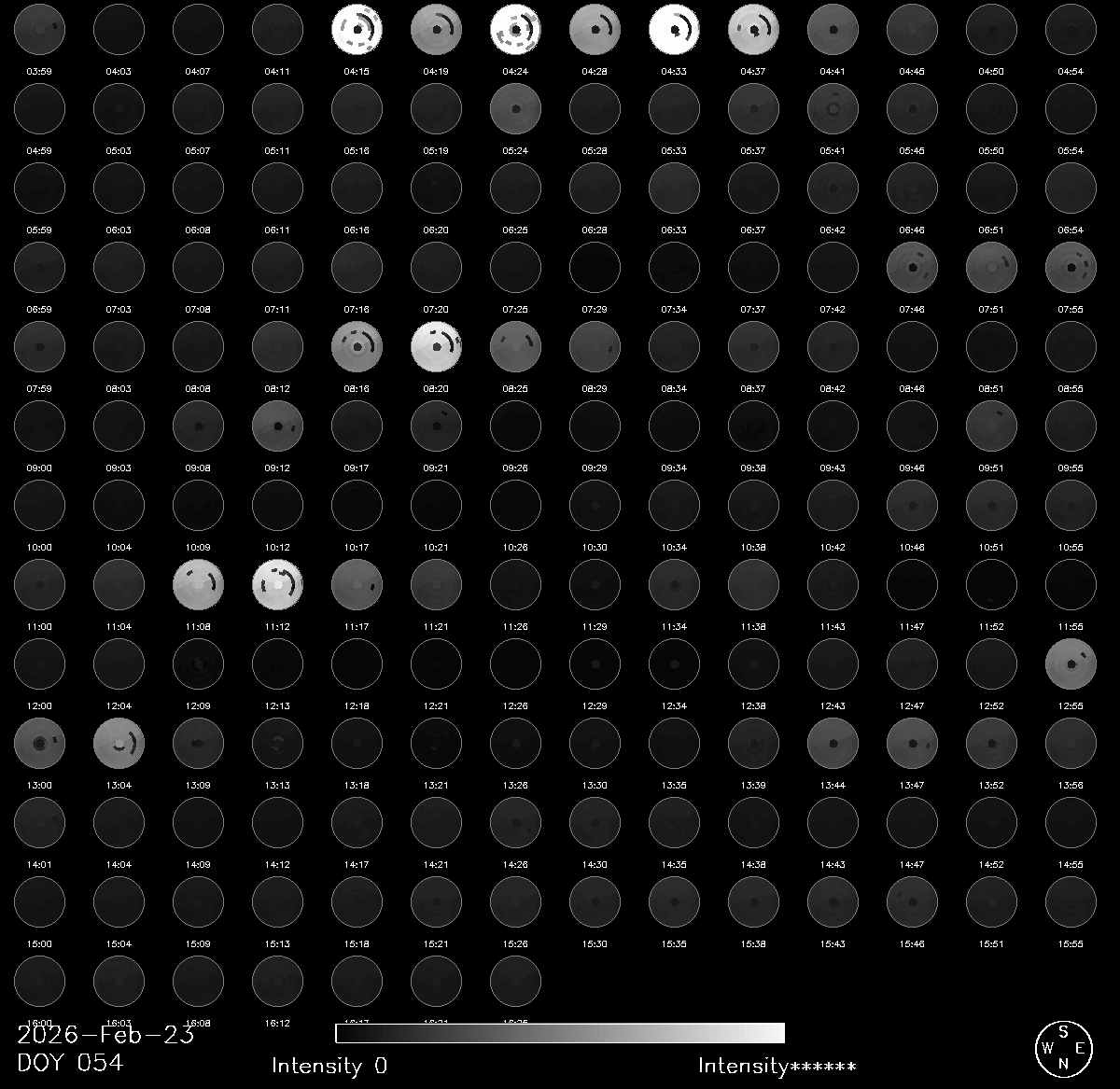Screen dimensions: 1120x1089
Task: Open the 11:12 disk thumbnail
Action: (x=277, y=583)
